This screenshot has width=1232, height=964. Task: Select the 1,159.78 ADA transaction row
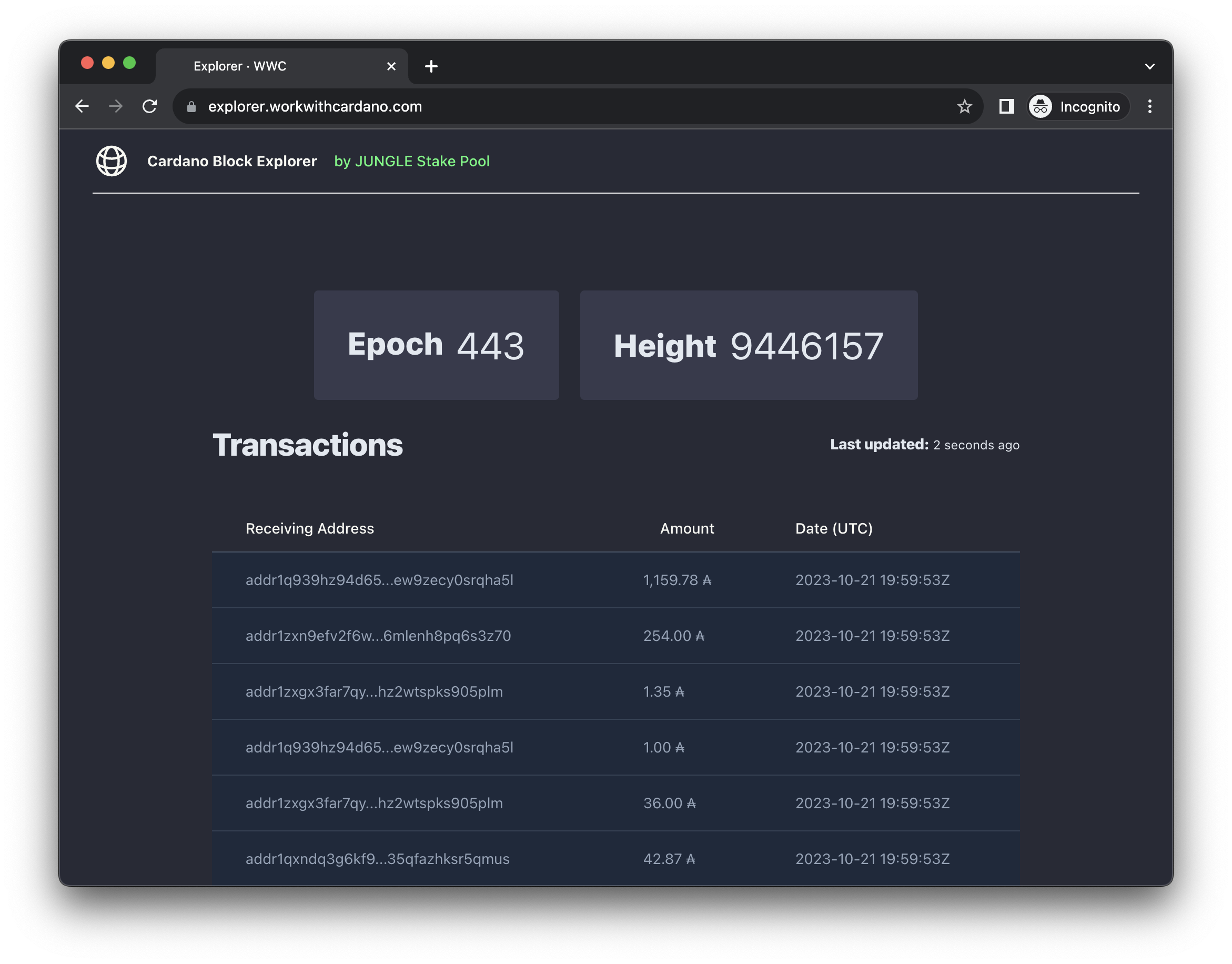coord(615,580)
